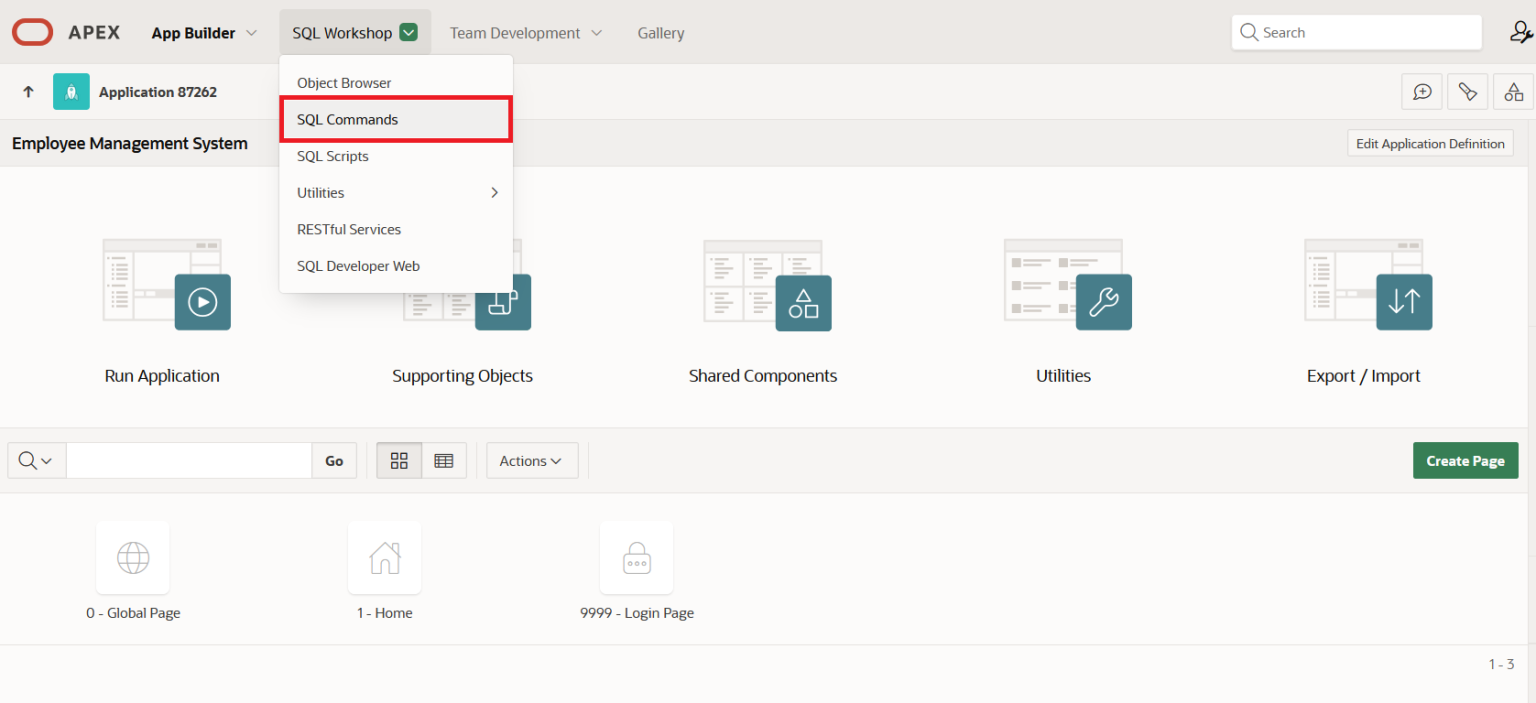Image resolution: width=1536 pixels, height=703 pixels.
Task: Open the administration user icon
Action: click(1522, 31)
